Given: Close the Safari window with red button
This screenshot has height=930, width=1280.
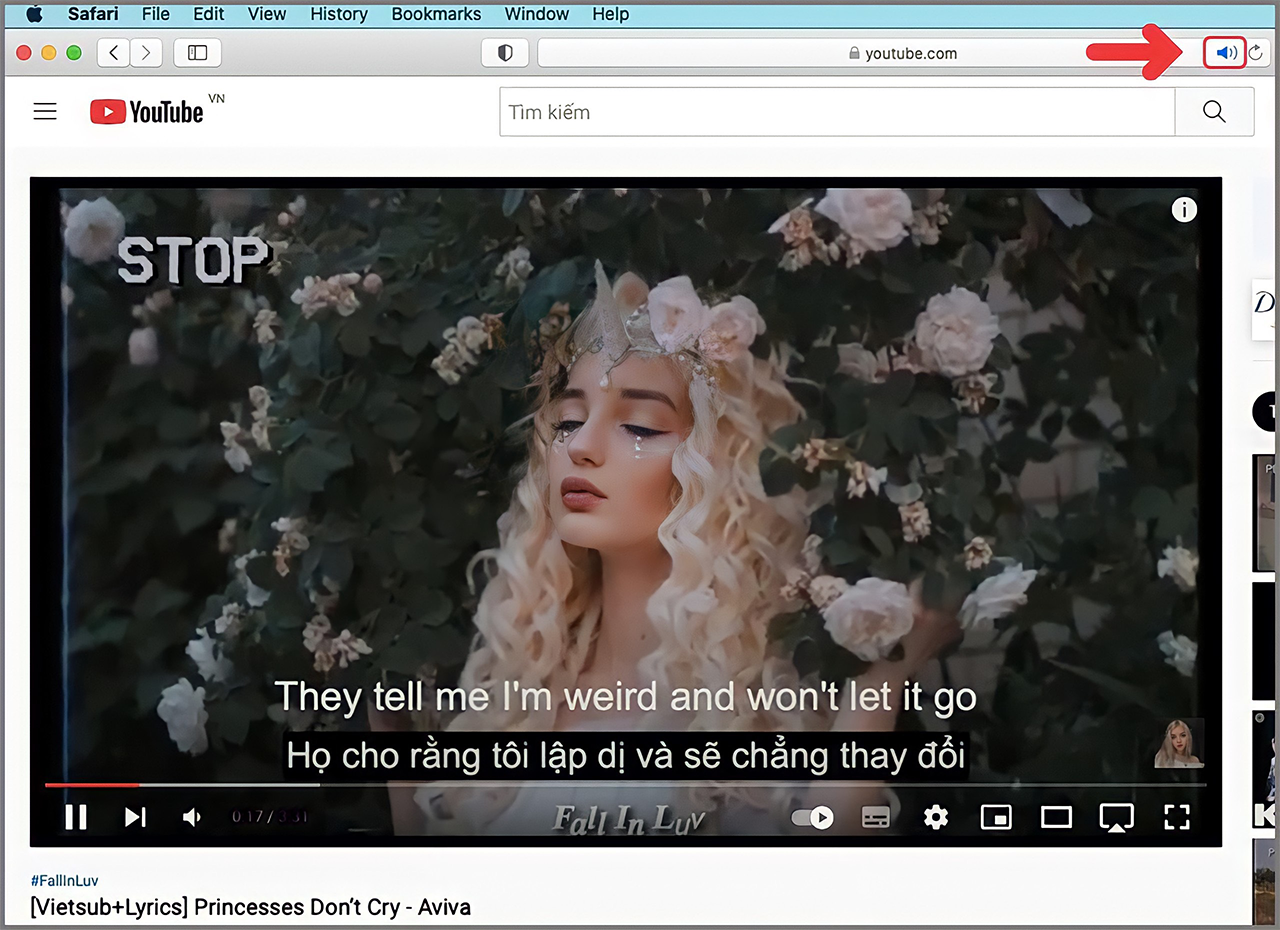Looking at the screenshot, I should (24, 53).
